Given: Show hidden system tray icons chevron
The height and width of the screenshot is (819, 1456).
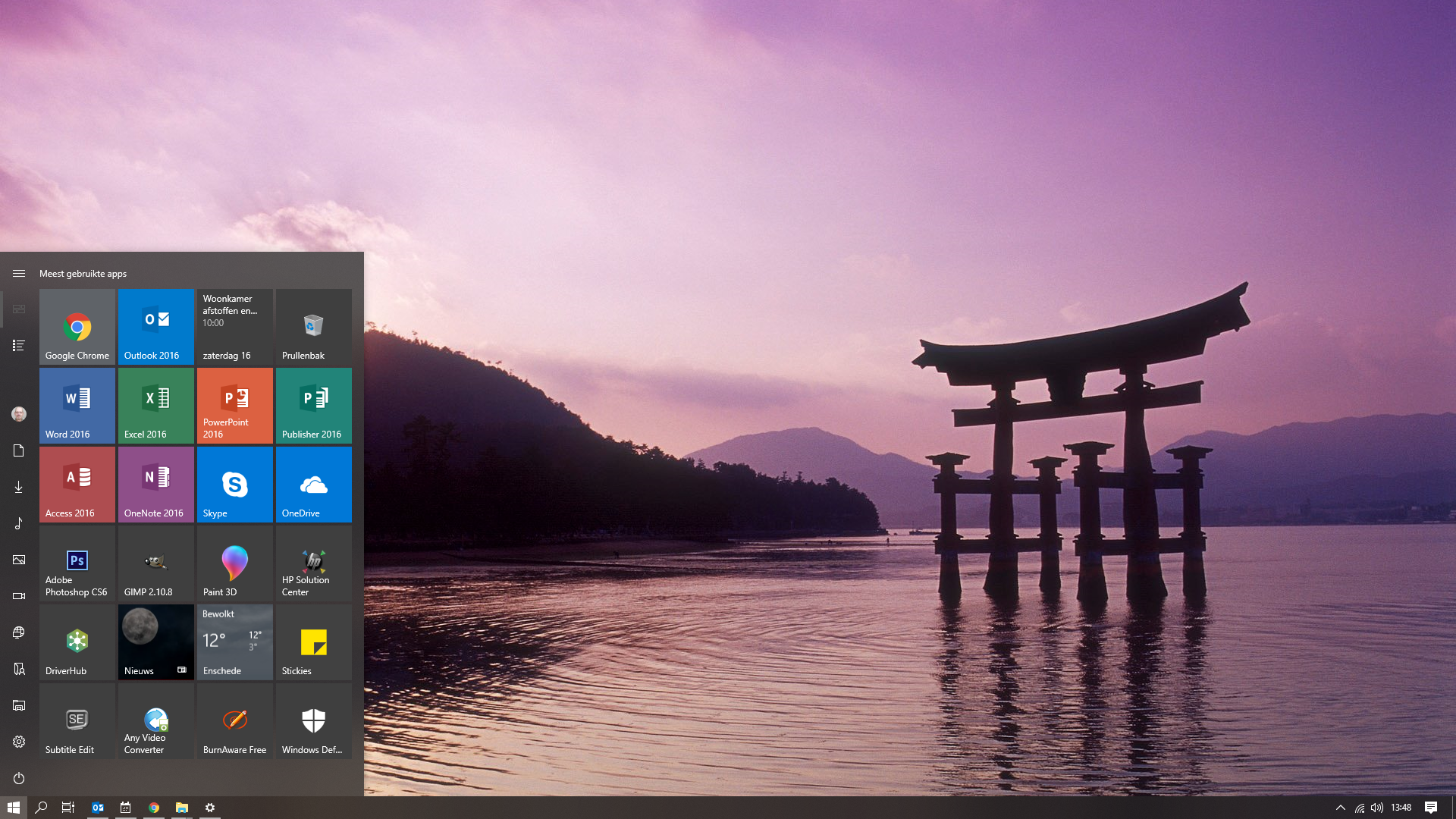Looking at the screenshot, I should coord(1340,808).
